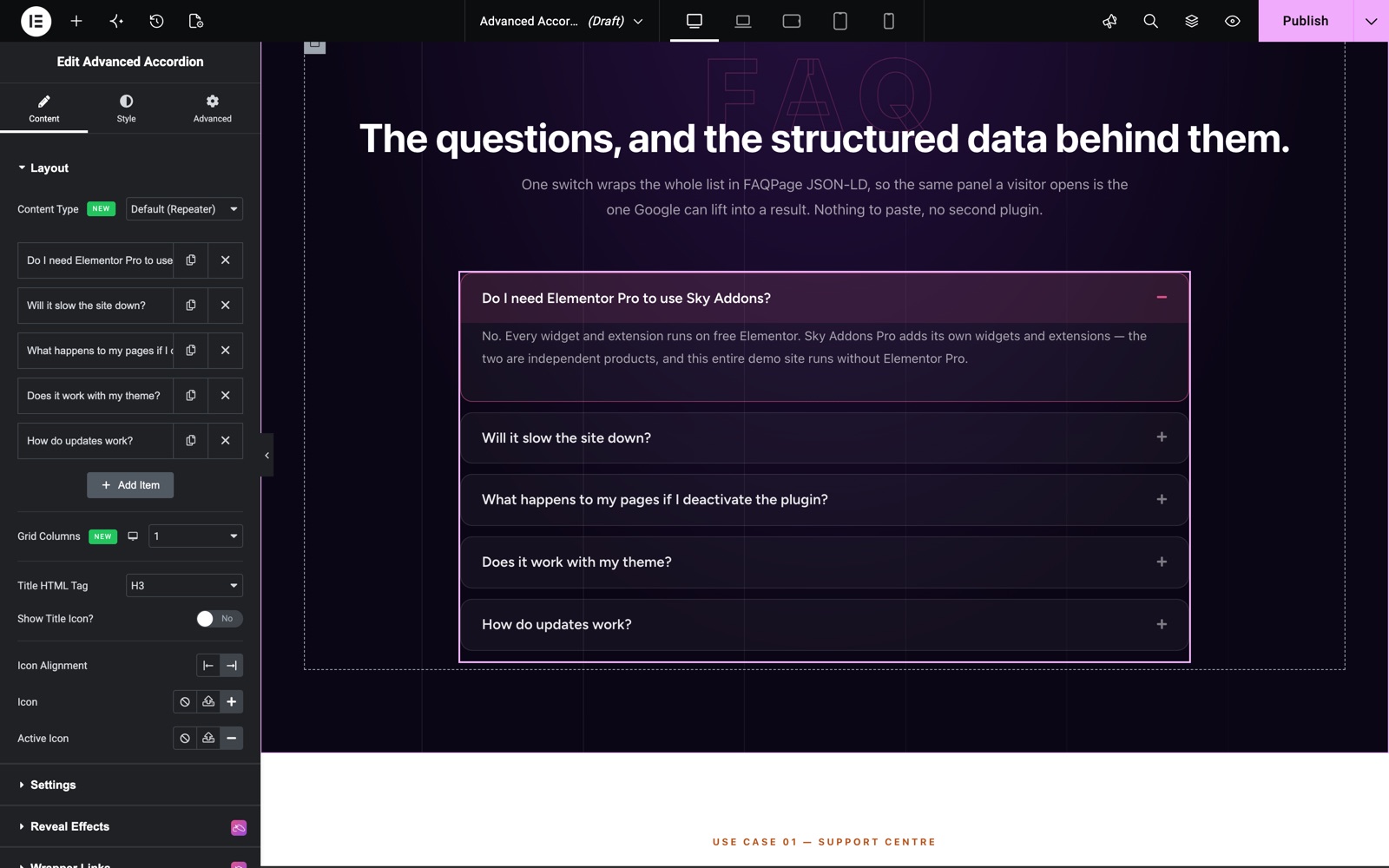Screen dimensions: 1389x868
Task: Open the Content Type dropdown
Action: pos(184,209)
